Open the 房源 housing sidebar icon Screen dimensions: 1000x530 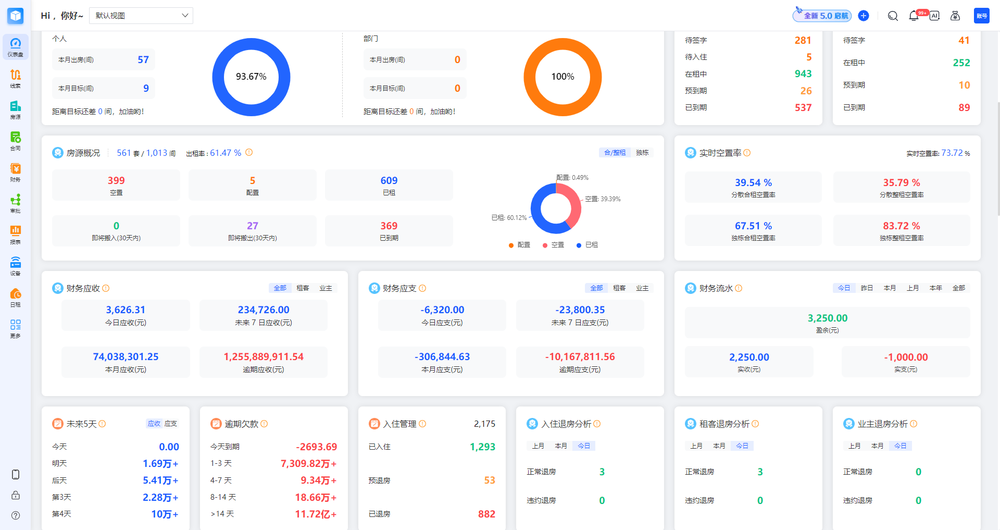(15, 109)
